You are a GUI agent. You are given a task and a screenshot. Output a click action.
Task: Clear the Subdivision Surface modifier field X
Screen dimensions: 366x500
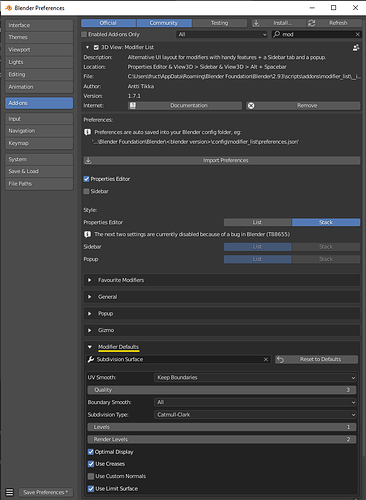tap(266, 359)
